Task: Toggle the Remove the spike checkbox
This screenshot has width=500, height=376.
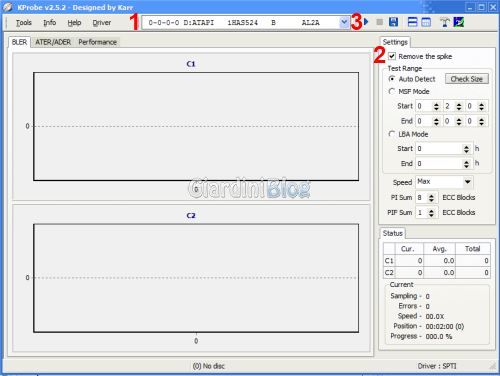Action: [x=392, y=56]
